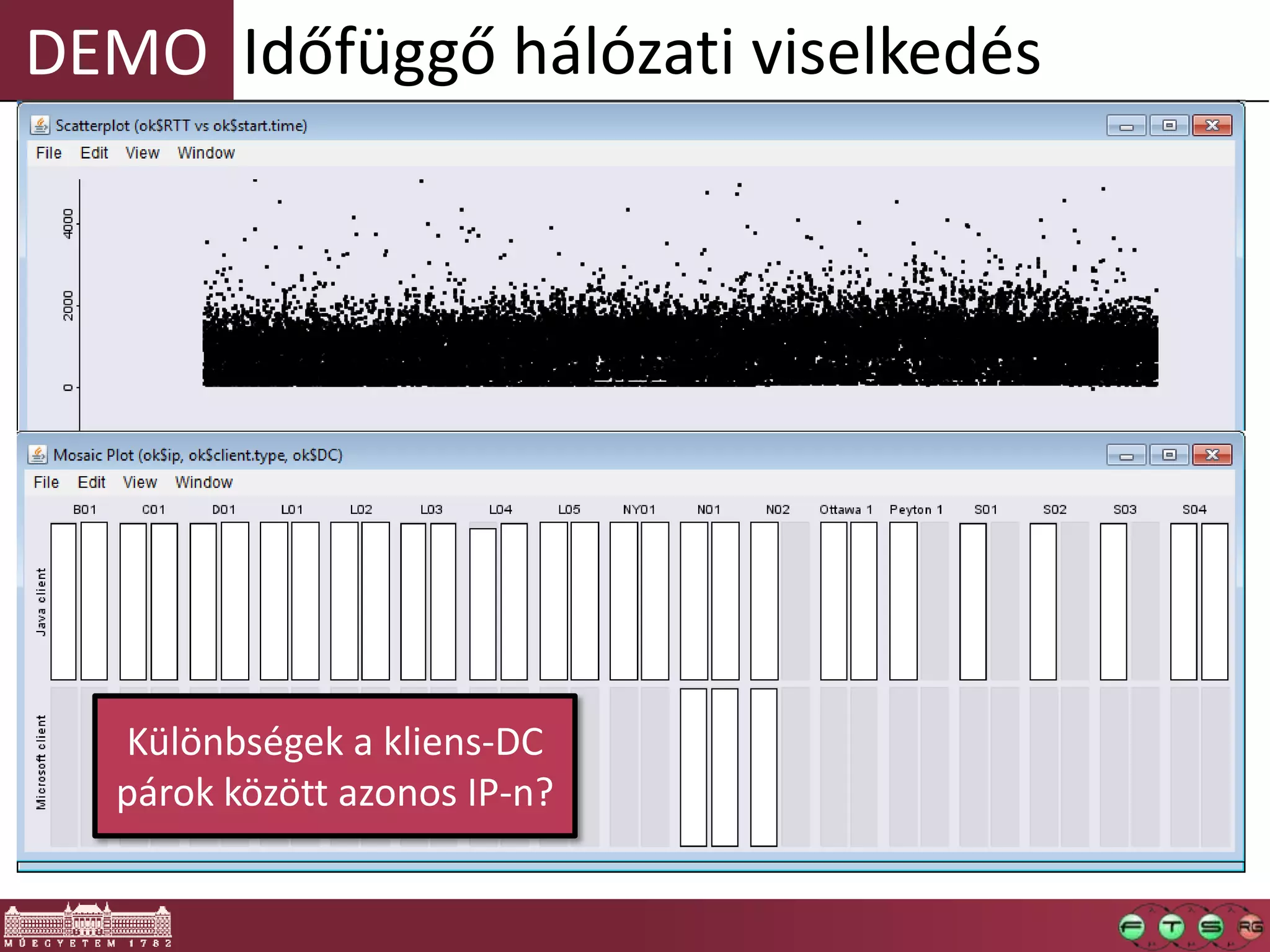Select the S04 column label
The height and width of the screenshot is (952, 1270).
click(x=1194, y=509)
